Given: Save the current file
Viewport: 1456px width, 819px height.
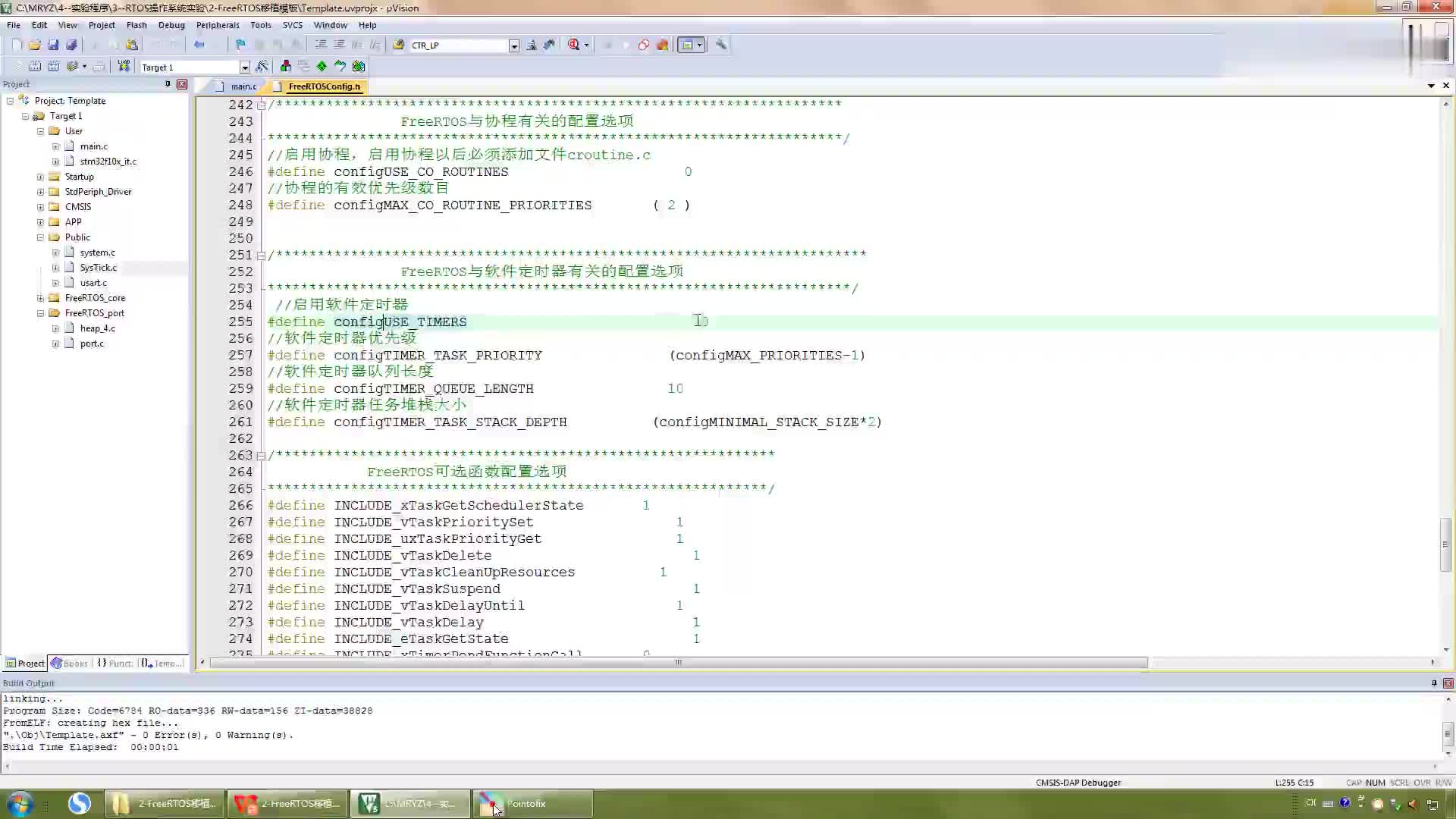Looking at the screenshot, I should tap(53, 45).
